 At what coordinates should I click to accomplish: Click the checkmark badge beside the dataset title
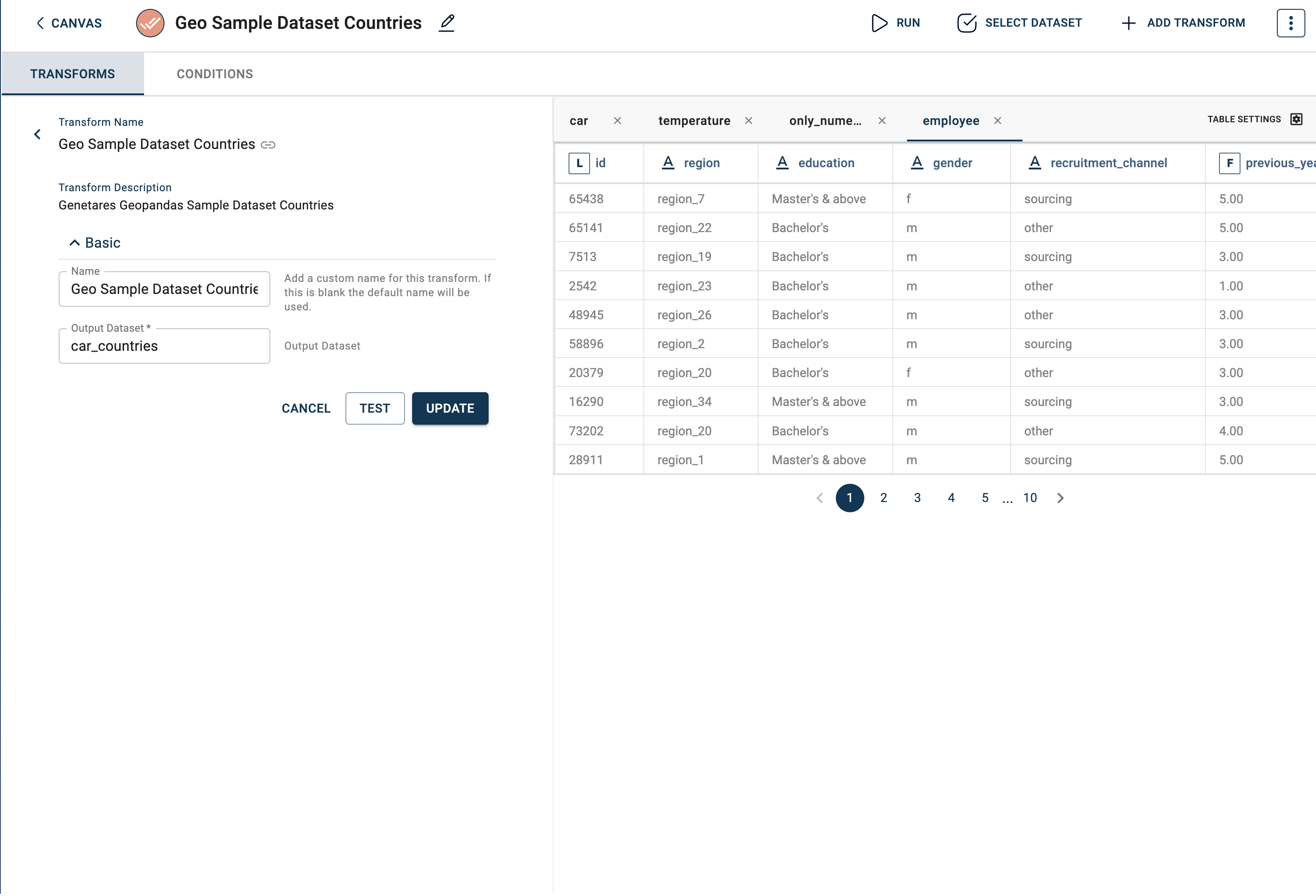coord(149,23)
